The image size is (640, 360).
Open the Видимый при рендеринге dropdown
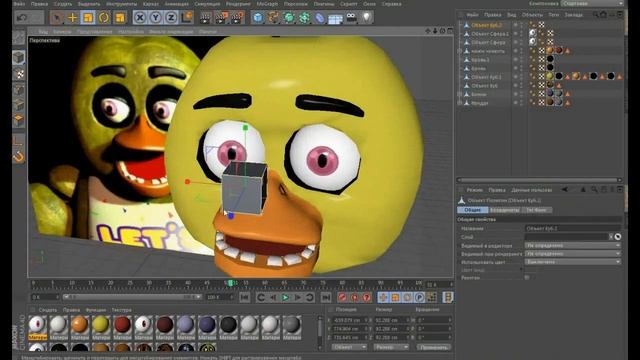pyautogui.click(x=572, y=253)
